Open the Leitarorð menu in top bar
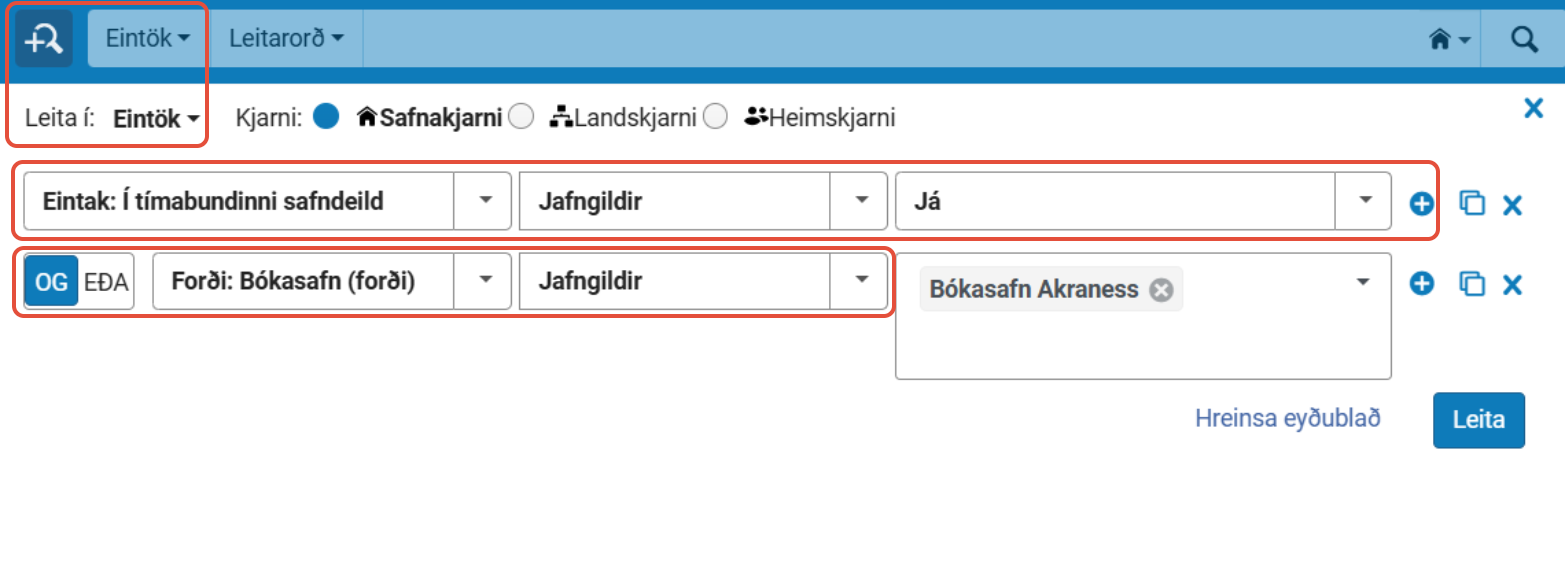Image resolution: width=1565 pixels, height=572 pixels. click(x=286, y=40)
